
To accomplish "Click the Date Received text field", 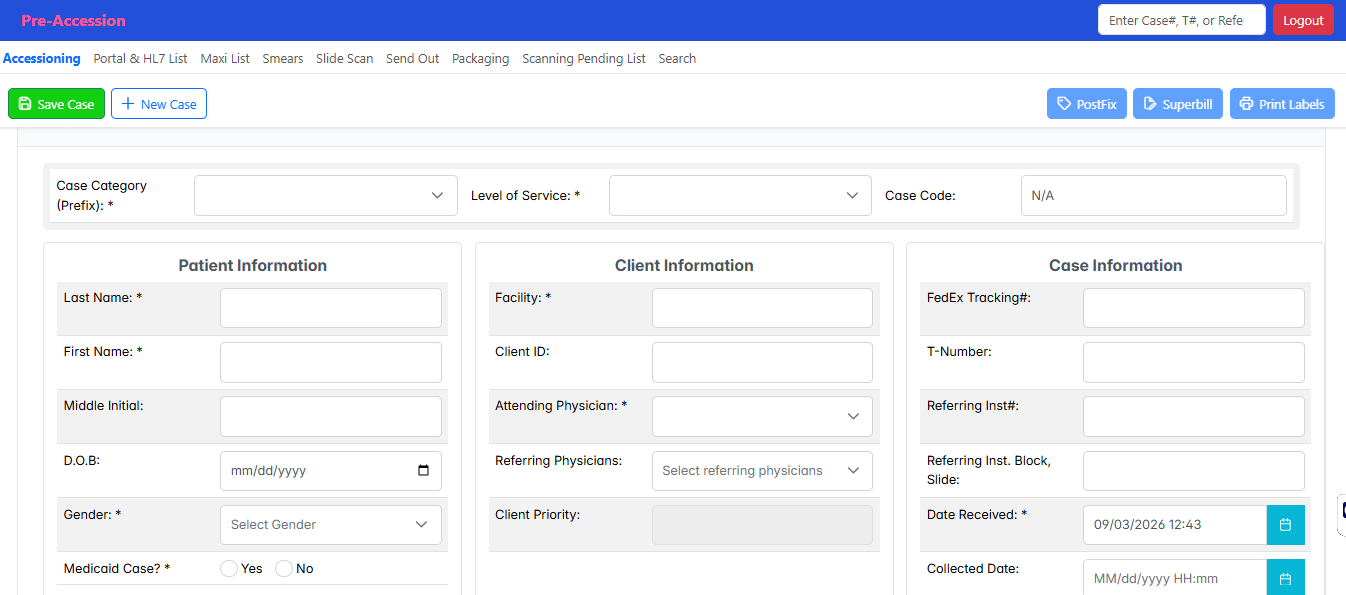I will point(1175,525).
